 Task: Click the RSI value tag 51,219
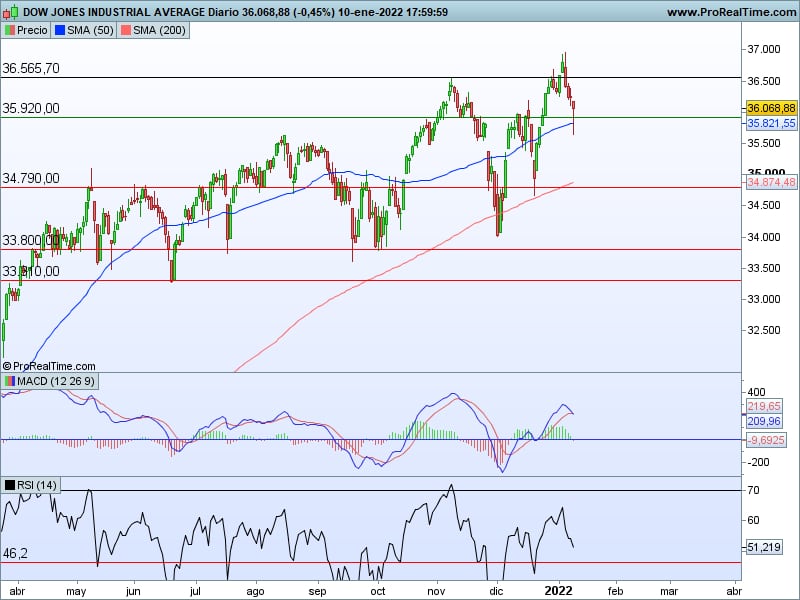point(764,547)
